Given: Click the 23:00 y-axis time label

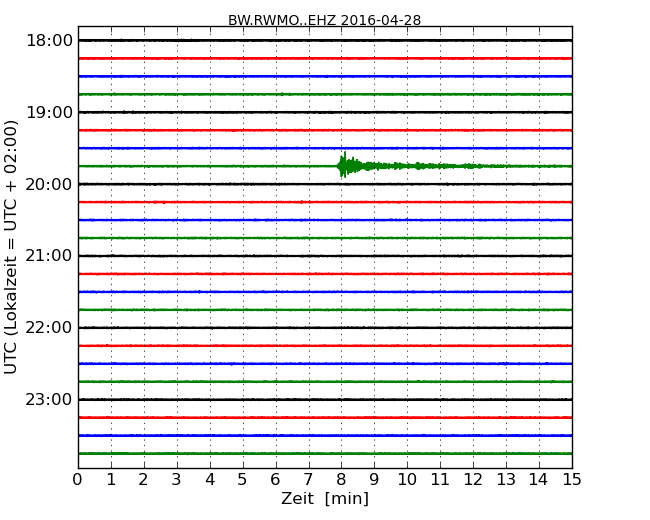Looking at the screenshot, I should click(49, 399).
